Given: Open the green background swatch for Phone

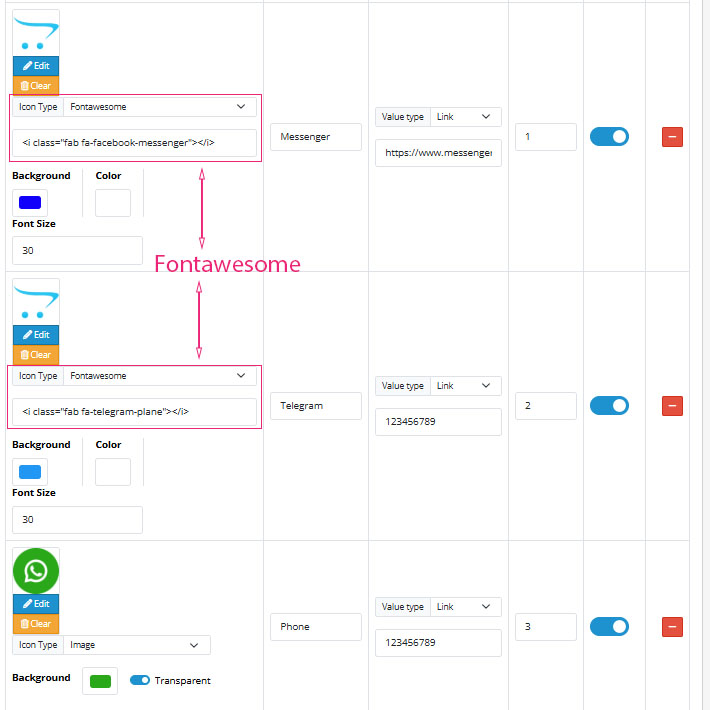Looking at the screenshot, I should (100, 681).
